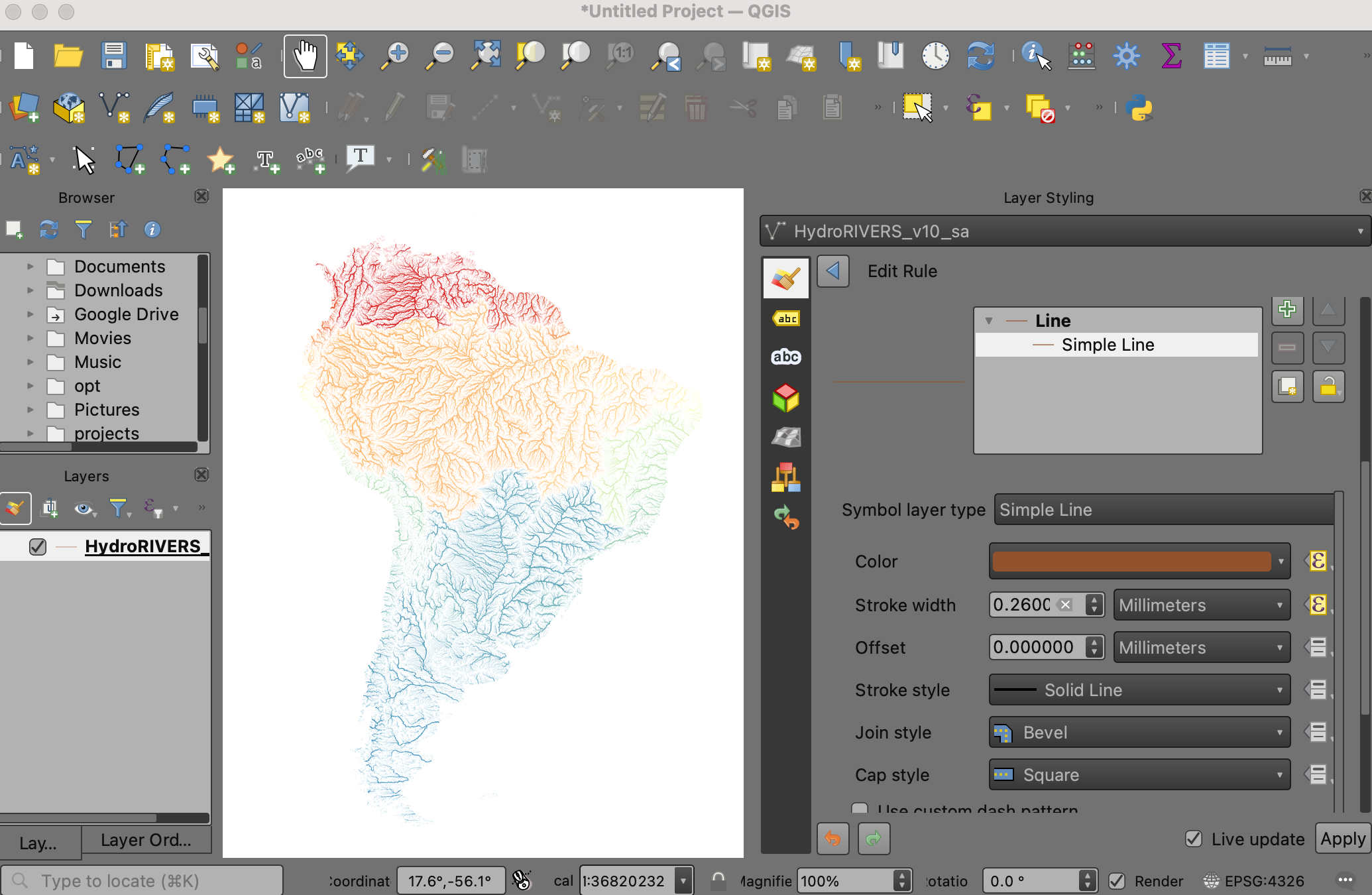Switch to the Layer Order tab
Screen dimensions: 1372x895
[146, 841]
